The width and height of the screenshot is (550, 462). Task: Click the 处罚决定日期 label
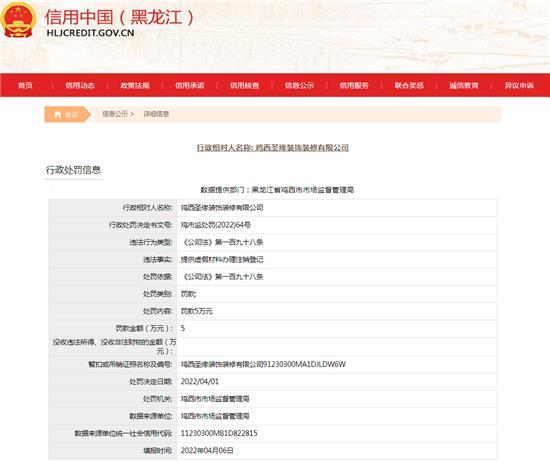tap(151, 382)
